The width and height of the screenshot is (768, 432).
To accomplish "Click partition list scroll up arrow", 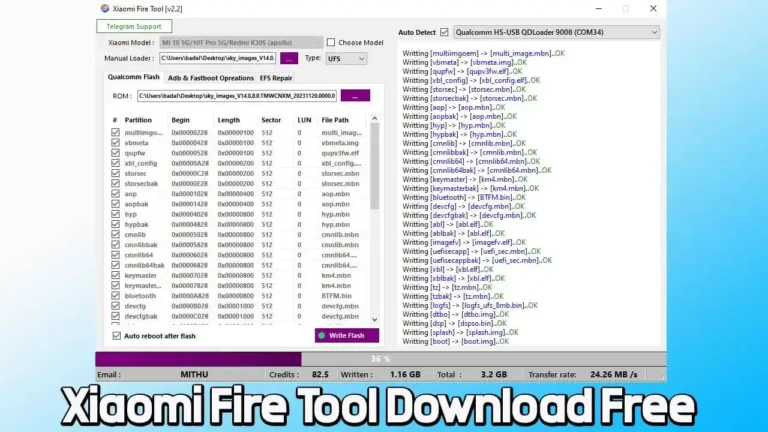I will point(375,119).
